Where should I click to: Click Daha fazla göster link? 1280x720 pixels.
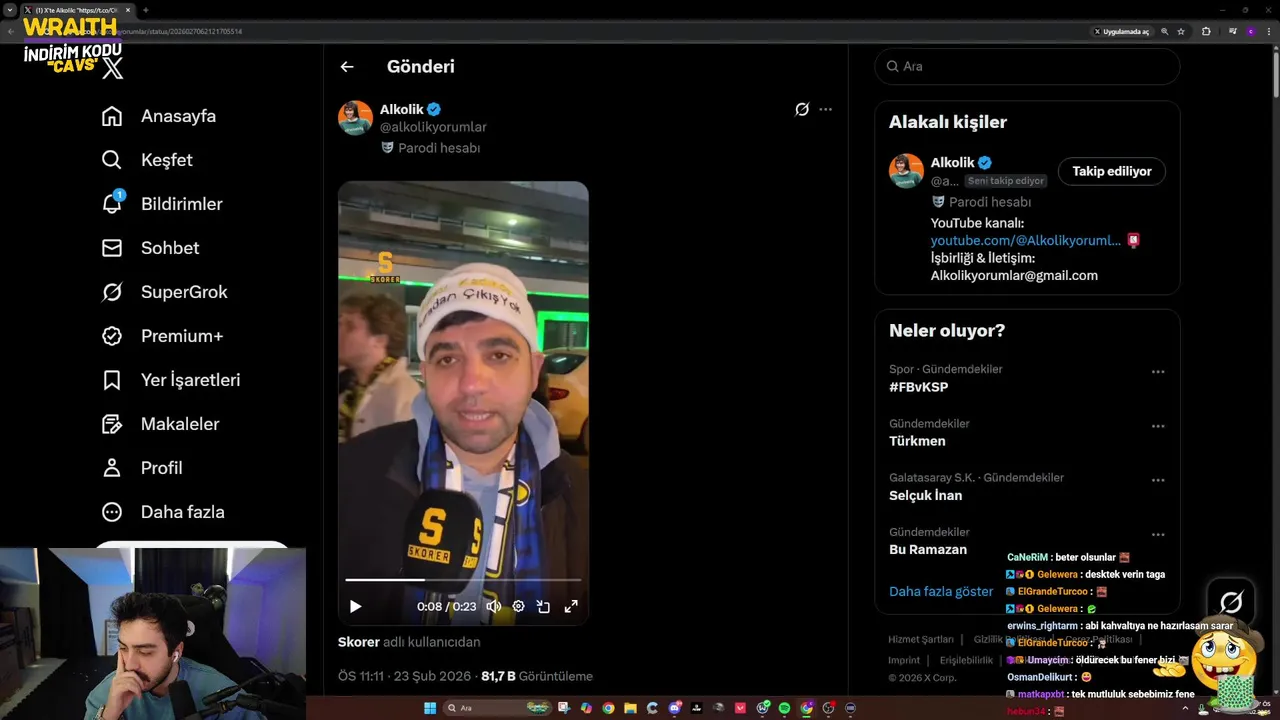pos(941,591)
